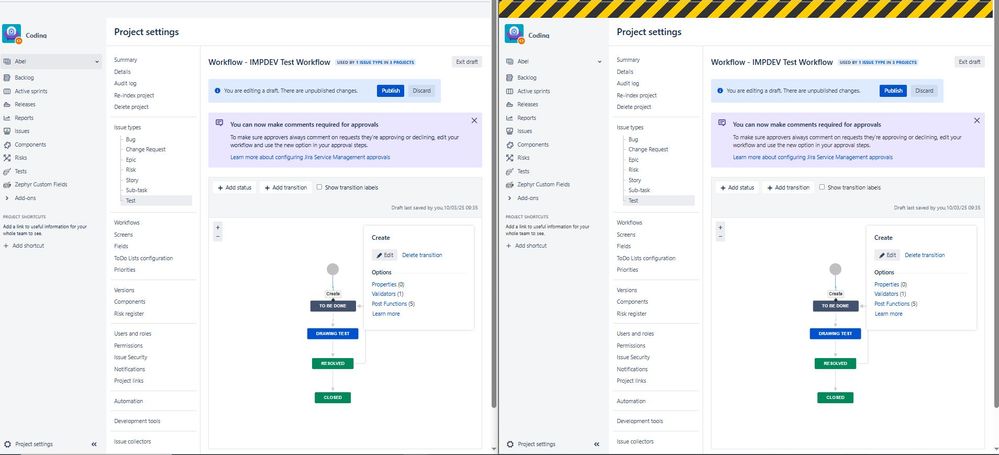Open Reports icon in left window sidebar
The width and height of the screenshot is (999, 455).
tap(7, 118)
